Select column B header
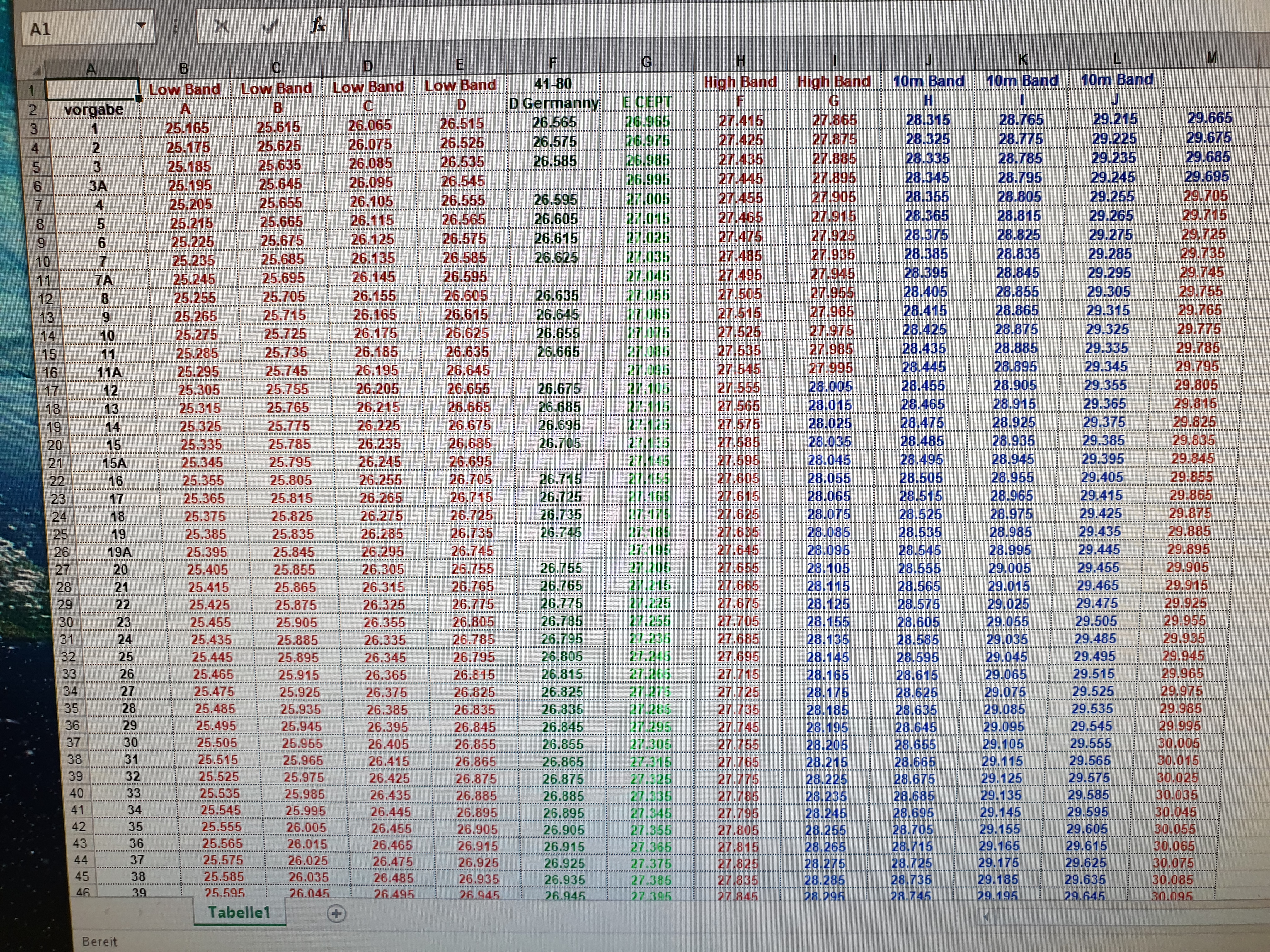1270x952 pixels. 184,68
